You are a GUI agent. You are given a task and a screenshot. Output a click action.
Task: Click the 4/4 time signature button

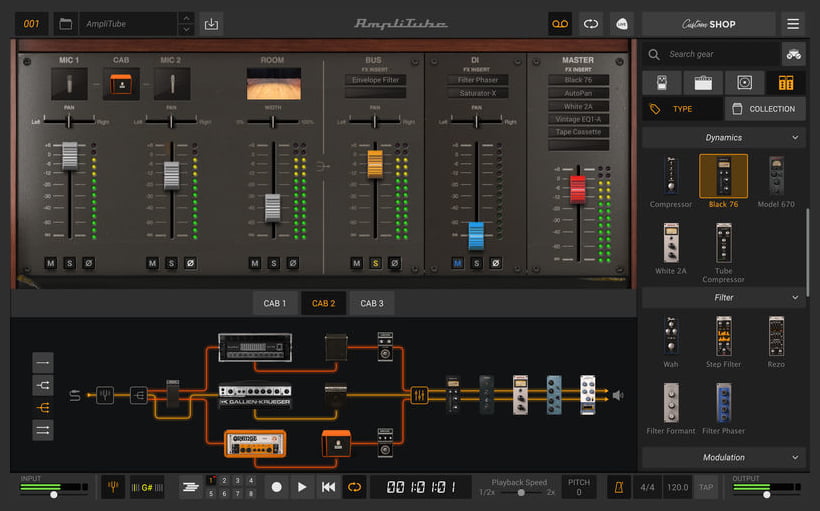pyautogui.click(x=647, y=487)
